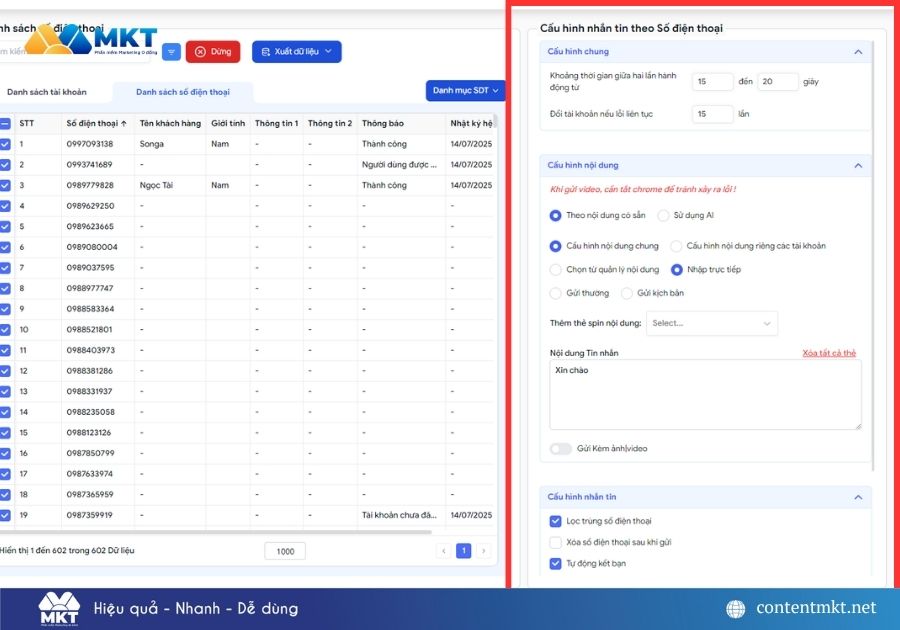Click the Nội dung Tin nhắn text area

(x=705, y=395)
